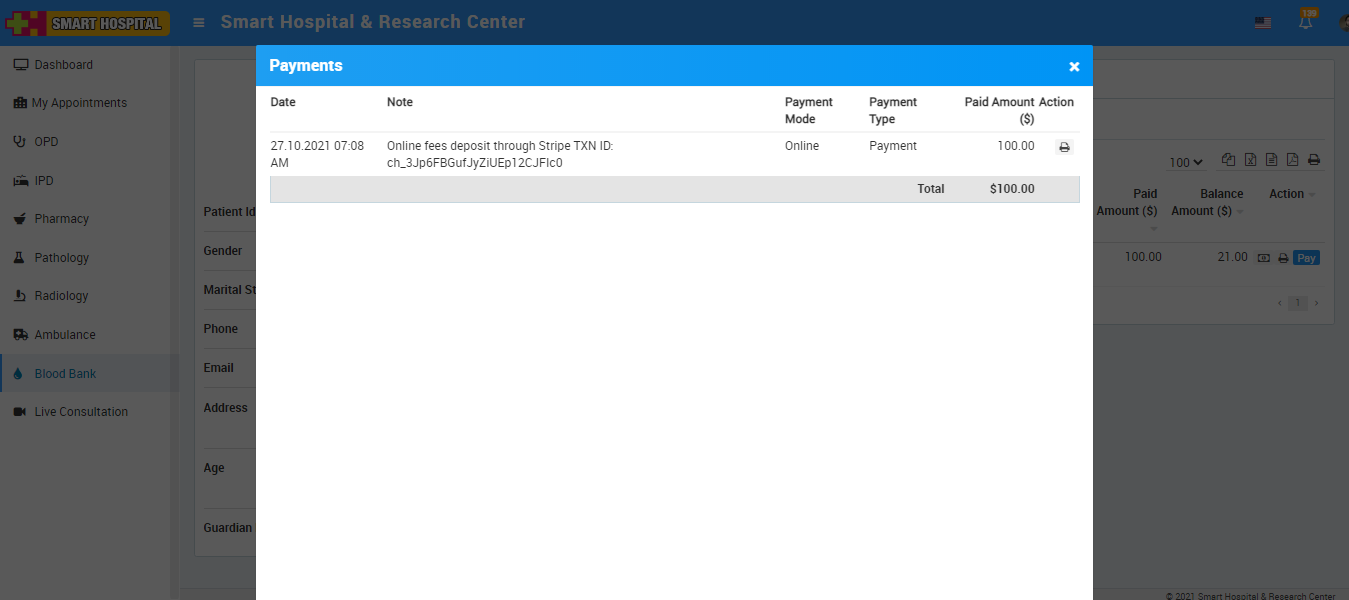Print the Stripe payment receipt row

click(x=1064, y=147)
